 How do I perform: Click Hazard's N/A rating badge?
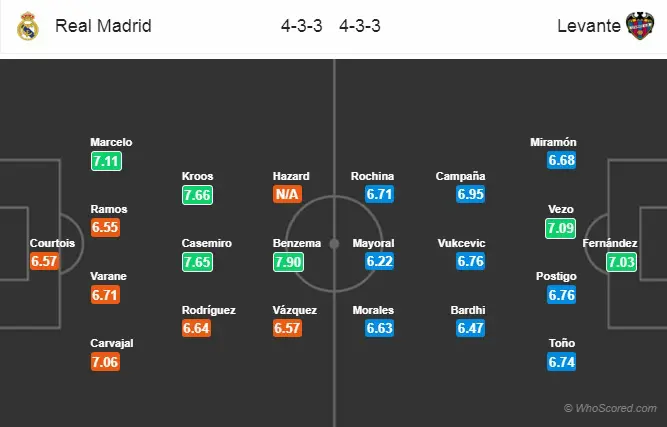point(288,194)
